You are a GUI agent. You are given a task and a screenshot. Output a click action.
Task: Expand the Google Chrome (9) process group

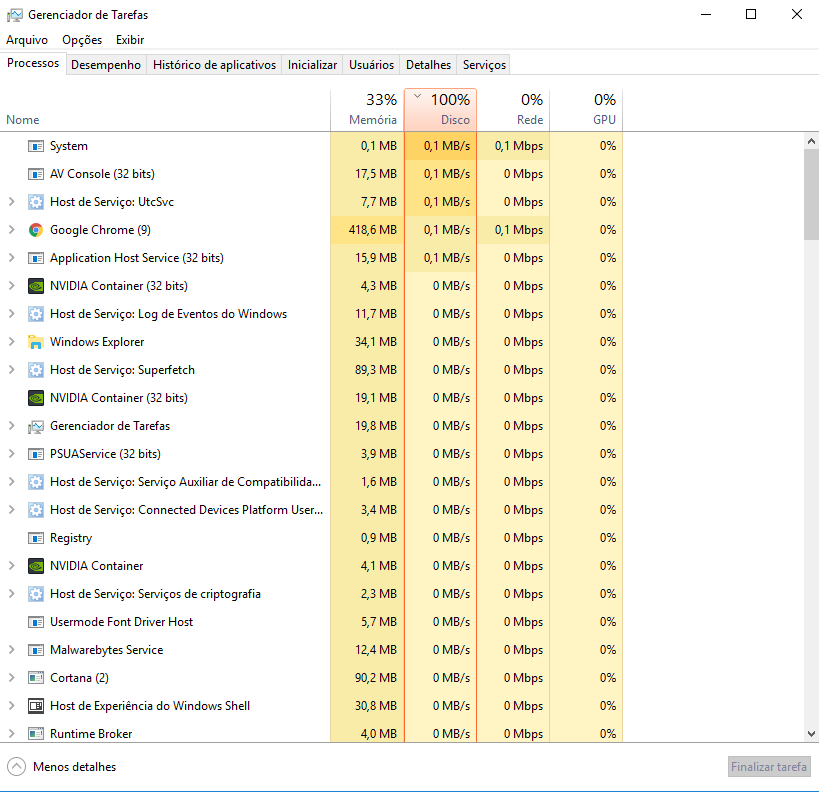(x=11, y=230)
